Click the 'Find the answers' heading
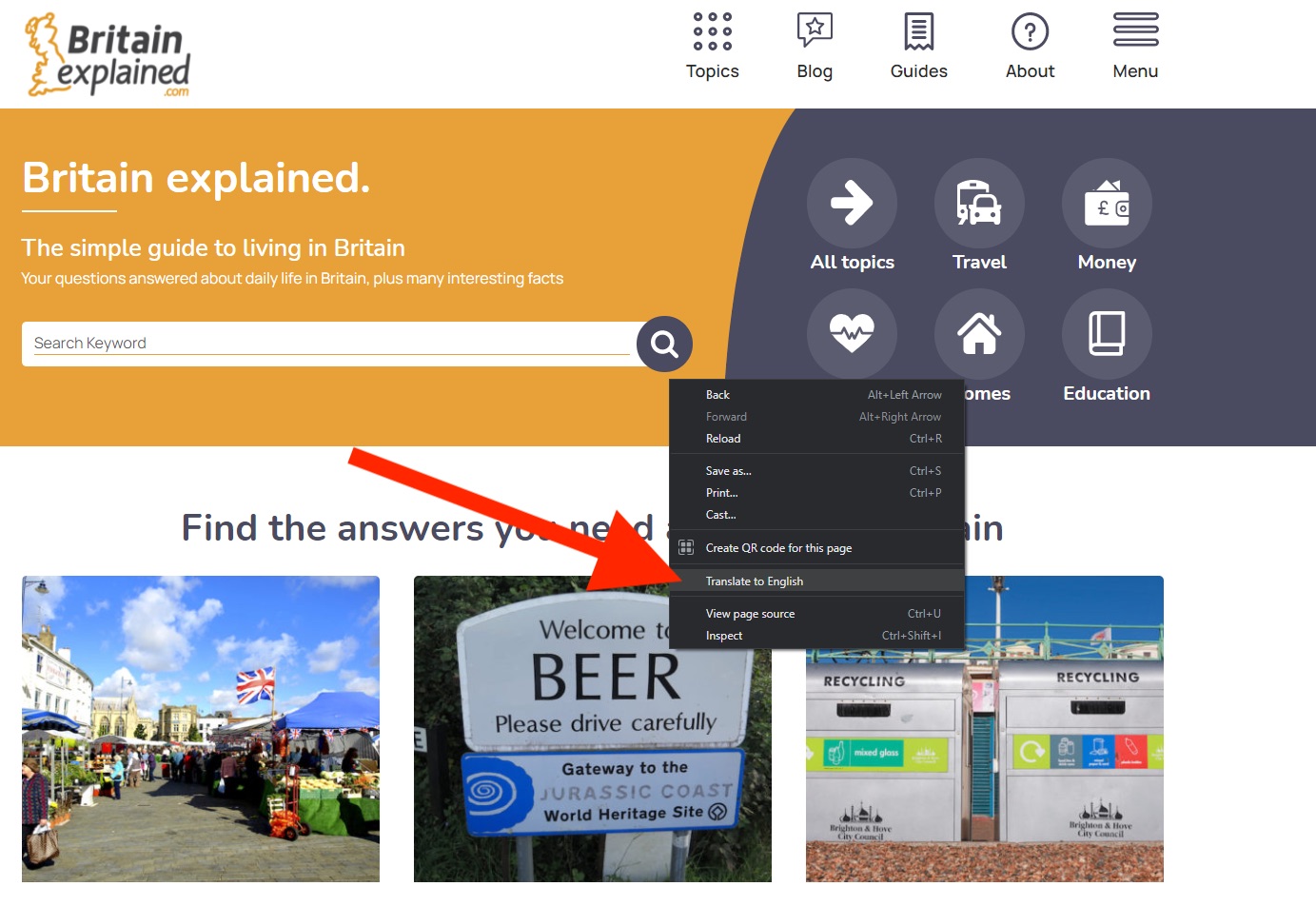 click(592, 528)
